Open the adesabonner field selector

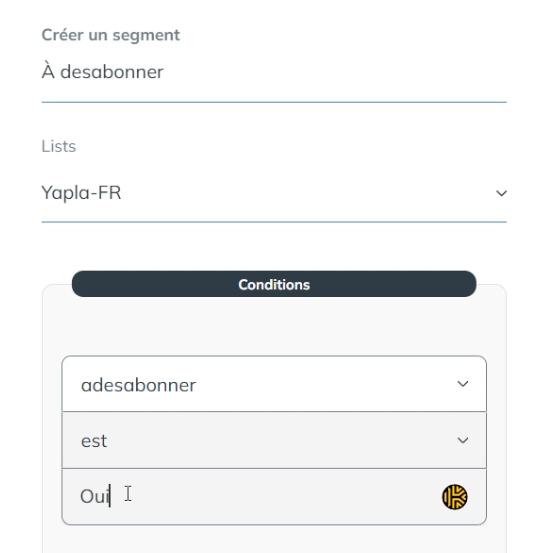point(274,384)
